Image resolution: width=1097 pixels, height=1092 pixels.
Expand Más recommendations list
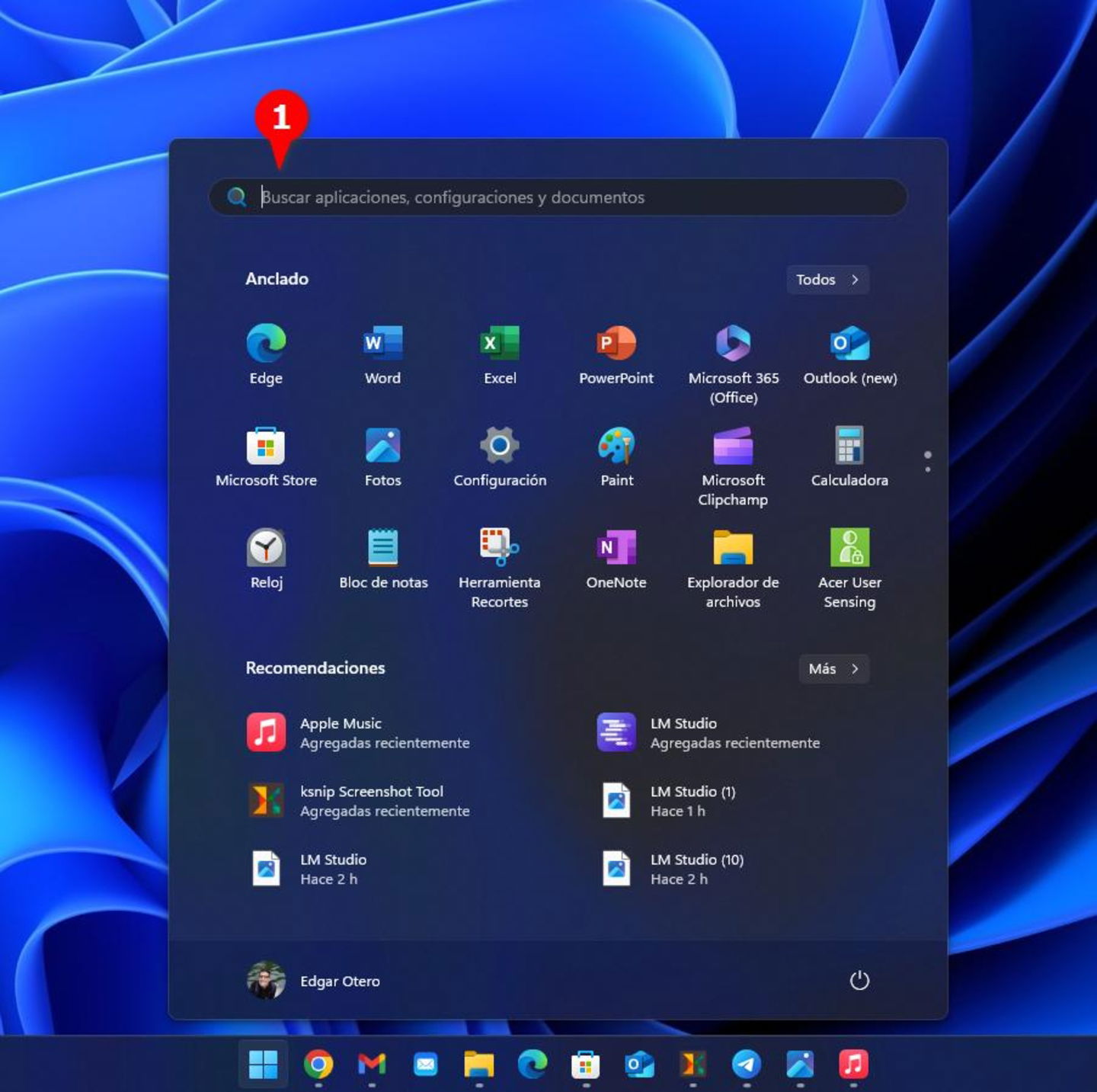833,668
